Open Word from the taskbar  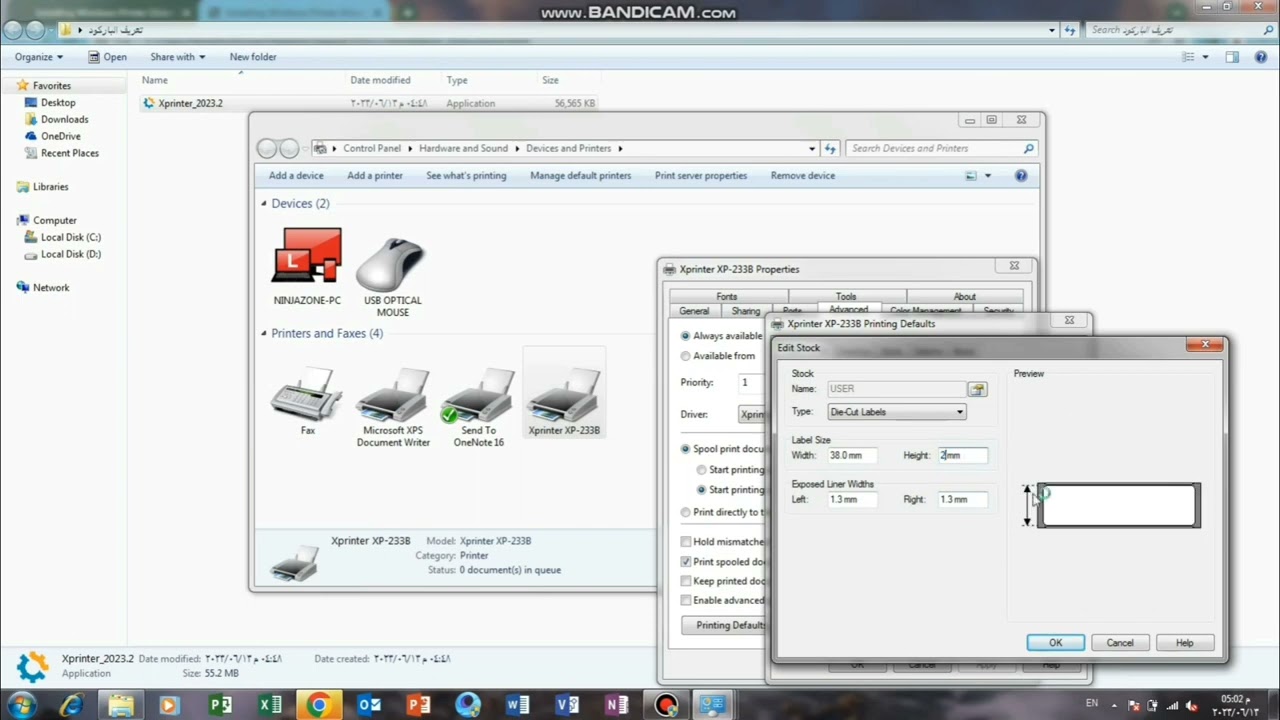[x=517, y=705]
